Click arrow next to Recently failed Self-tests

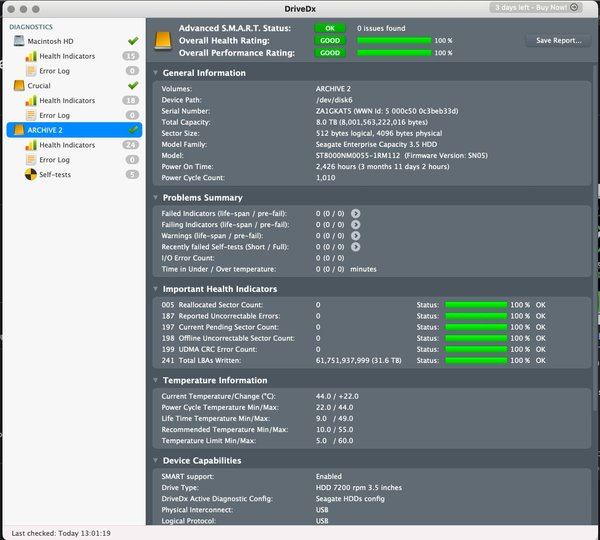356,246
